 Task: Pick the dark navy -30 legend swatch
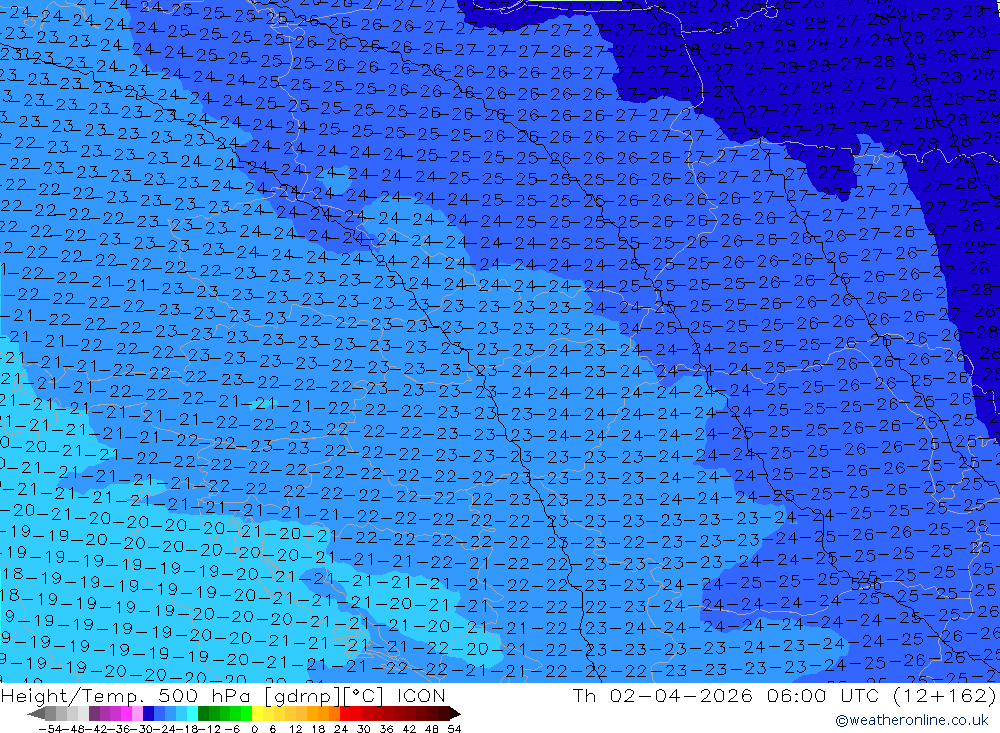(x=148, y=713)
